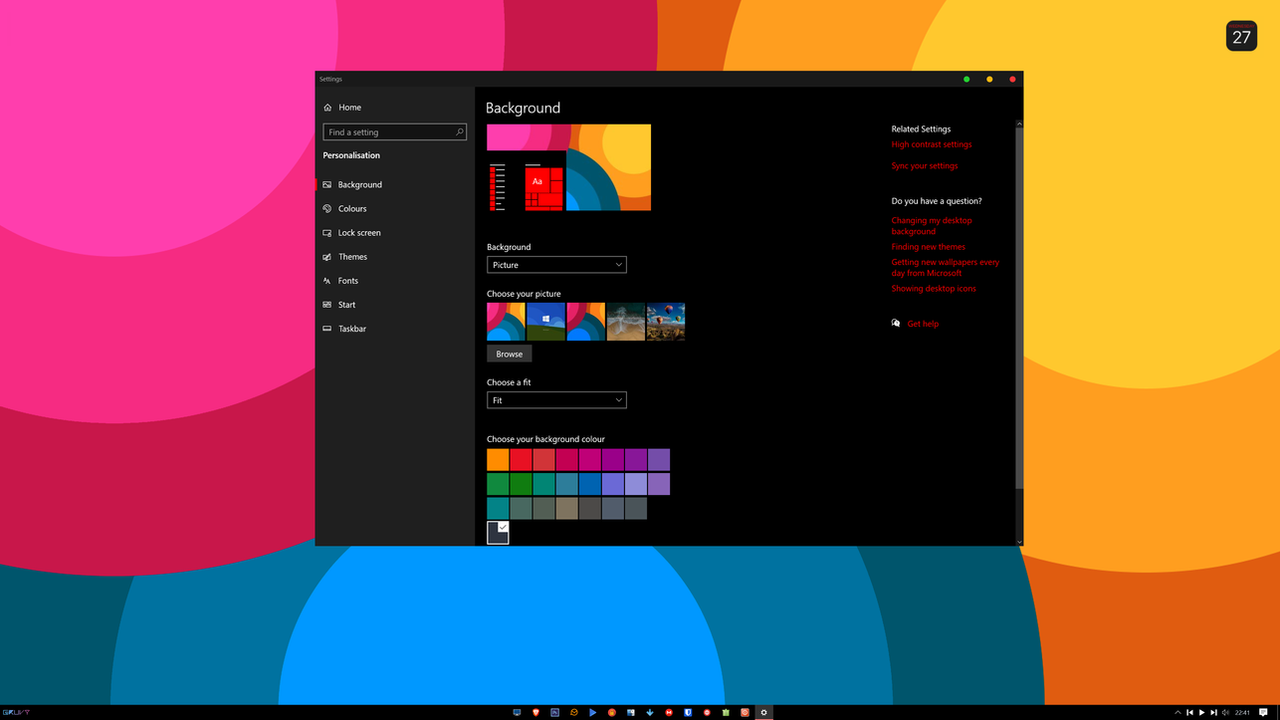1280x720 pixels.
Task: Click the blue window-tiles icon in taskbar
Action: click(631, 712)
